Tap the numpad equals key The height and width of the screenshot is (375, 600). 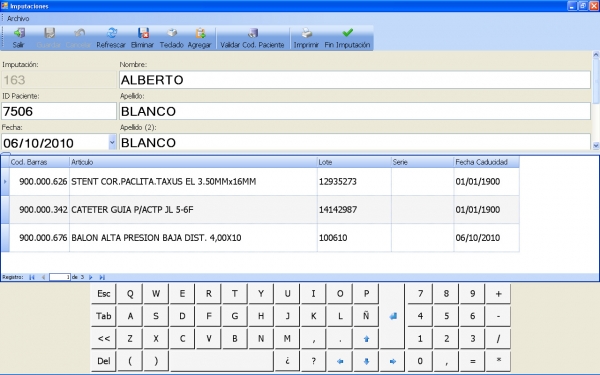point(473,361)
